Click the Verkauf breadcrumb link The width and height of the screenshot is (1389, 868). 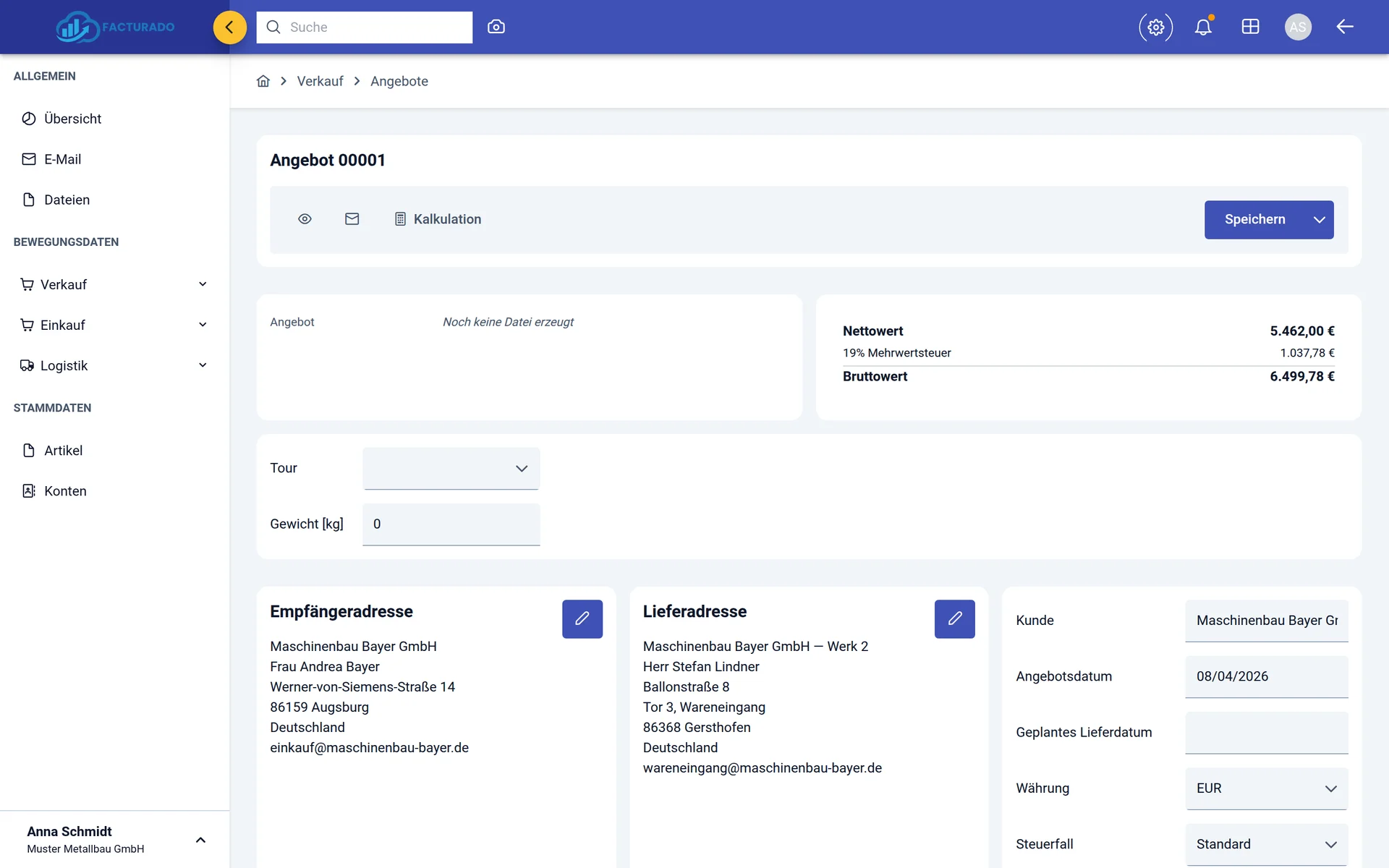[320, 81]
